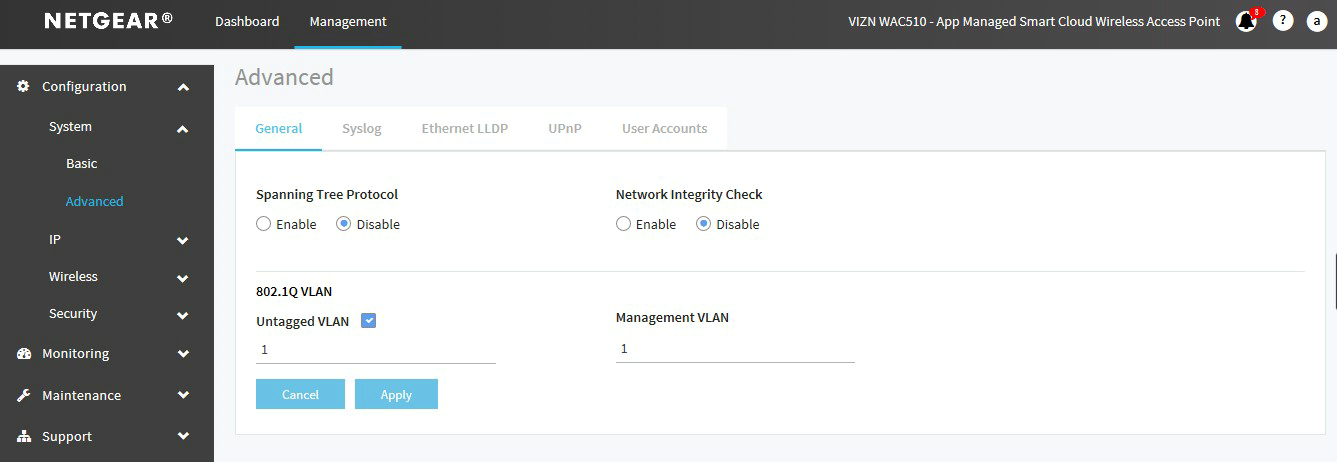Click the user account avatar icon
Image resolution: width=1337 pixels, height=462 pixels.
pos(1317,21)
